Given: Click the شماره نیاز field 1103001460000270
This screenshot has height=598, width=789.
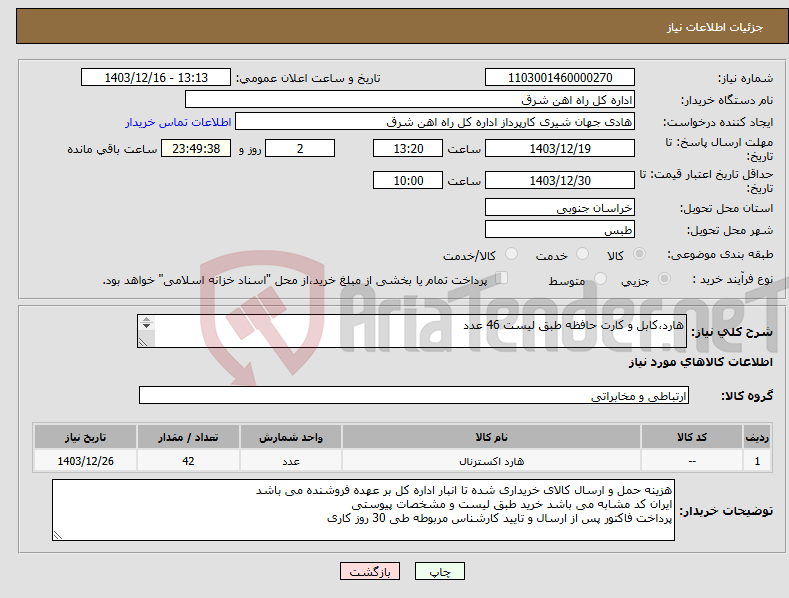Looking at the screenshot, I should click(x=560, y=78).
